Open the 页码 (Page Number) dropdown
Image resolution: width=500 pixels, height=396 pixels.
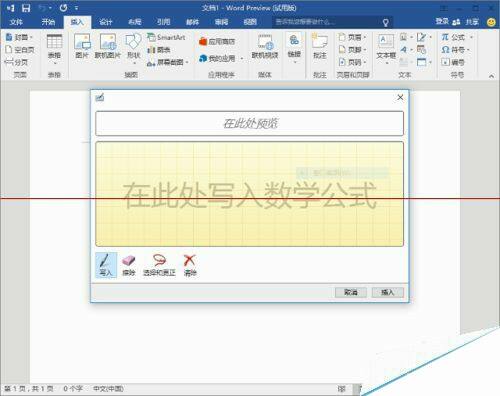352,62
